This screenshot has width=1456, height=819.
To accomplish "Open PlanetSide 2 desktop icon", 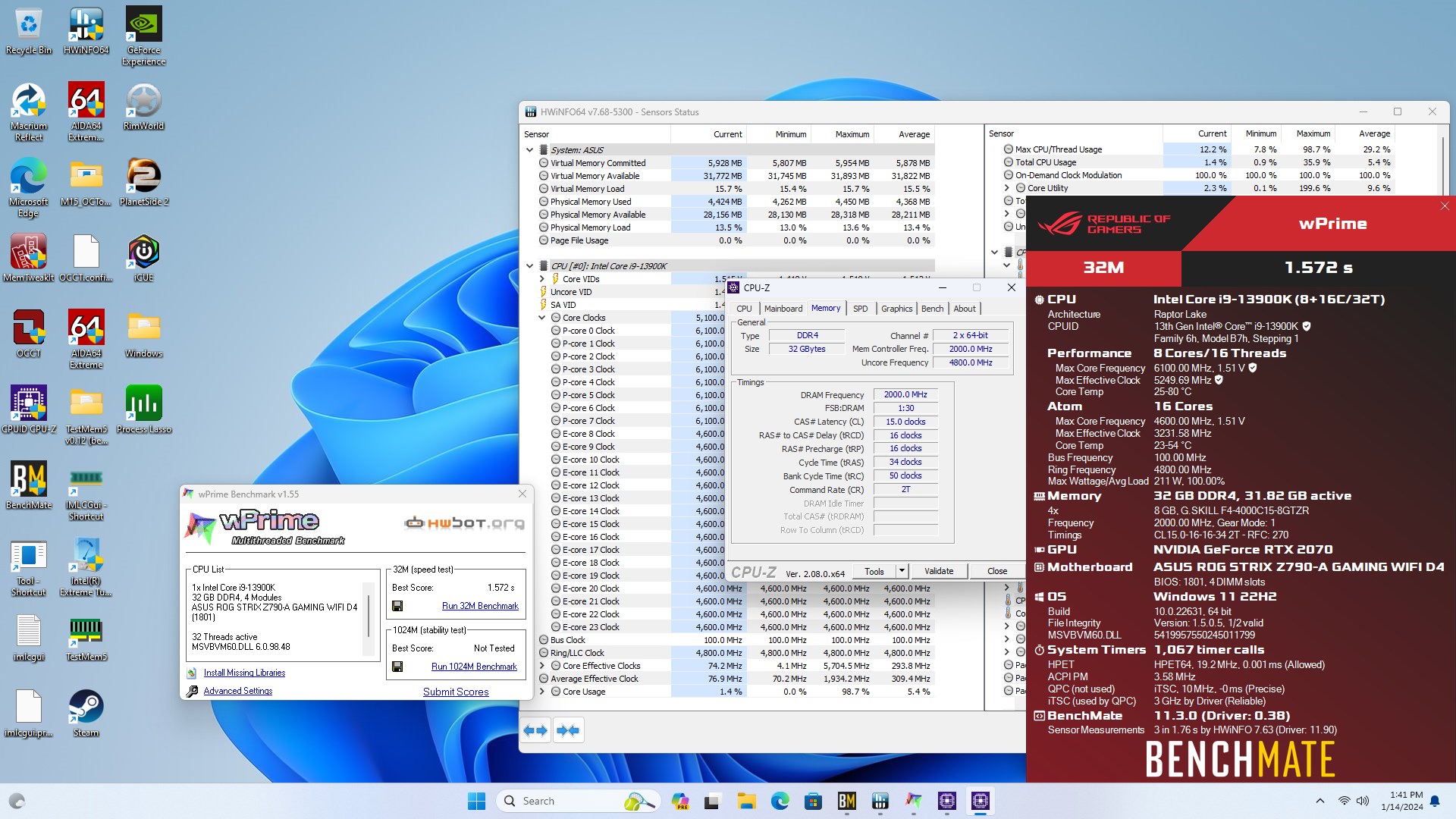I will click(x=143, y=182).
